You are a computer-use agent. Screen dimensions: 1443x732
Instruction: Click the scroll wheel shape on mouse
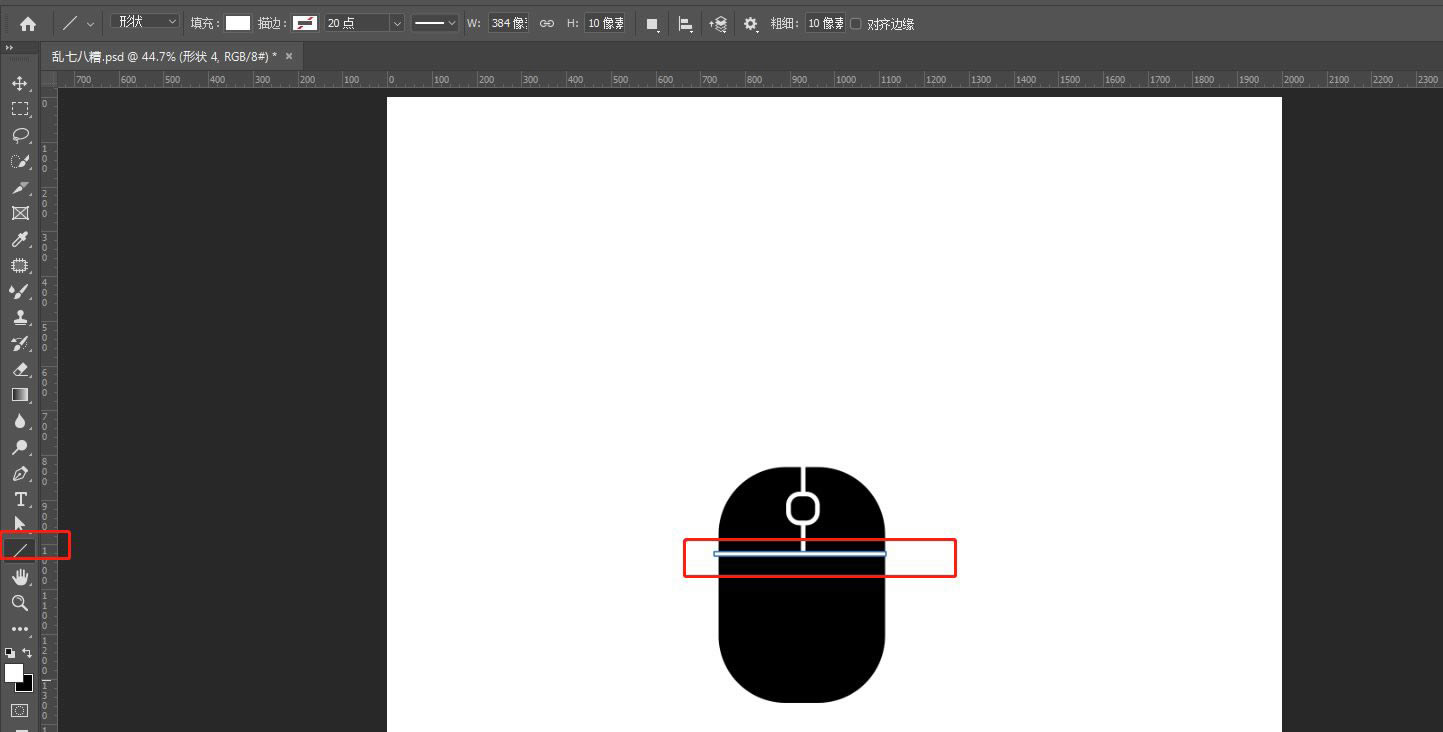(x=802, y=508)
